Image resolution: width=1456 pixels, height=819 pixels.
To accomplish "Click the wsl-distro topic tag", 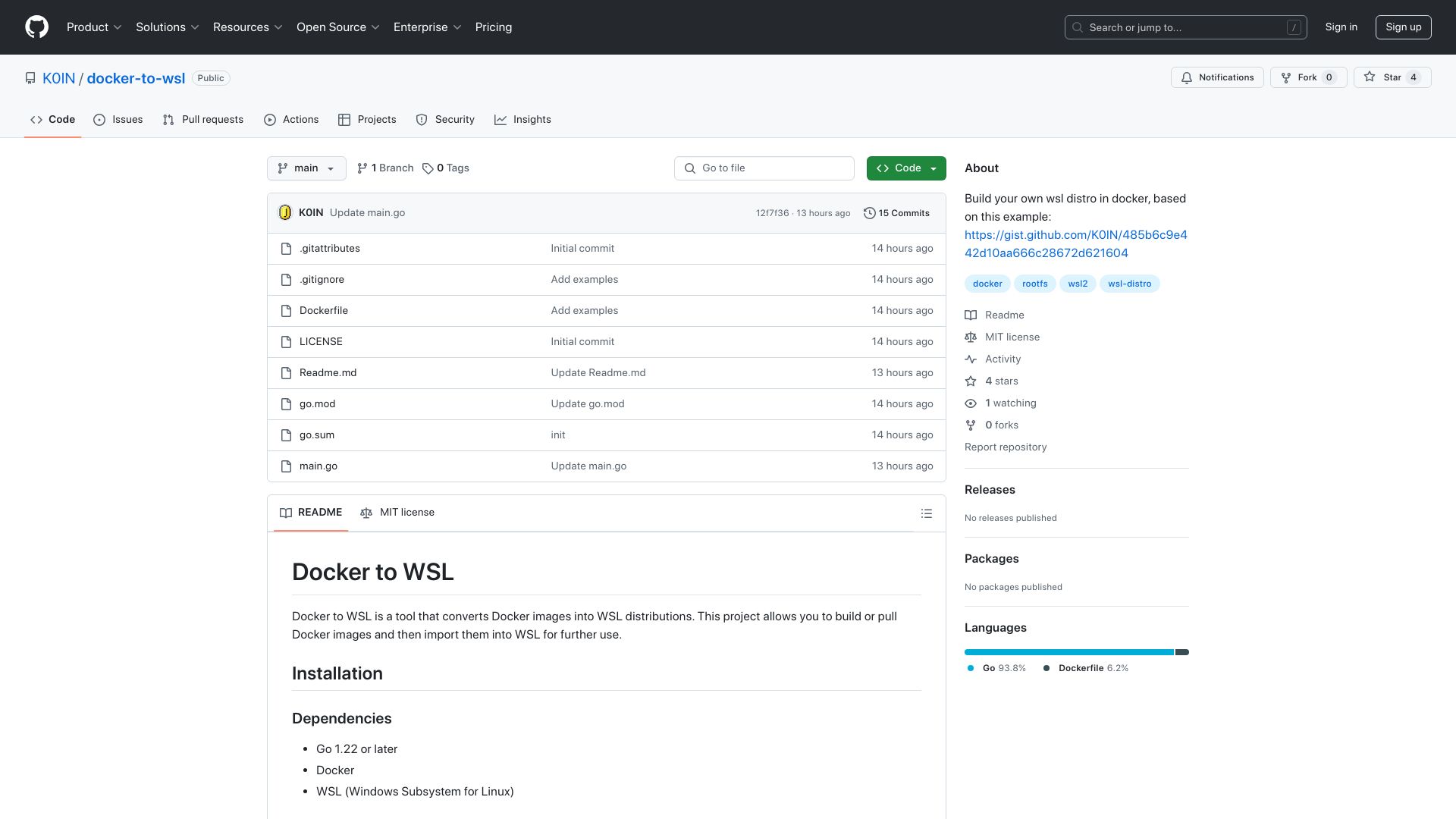I will 1129,284.
